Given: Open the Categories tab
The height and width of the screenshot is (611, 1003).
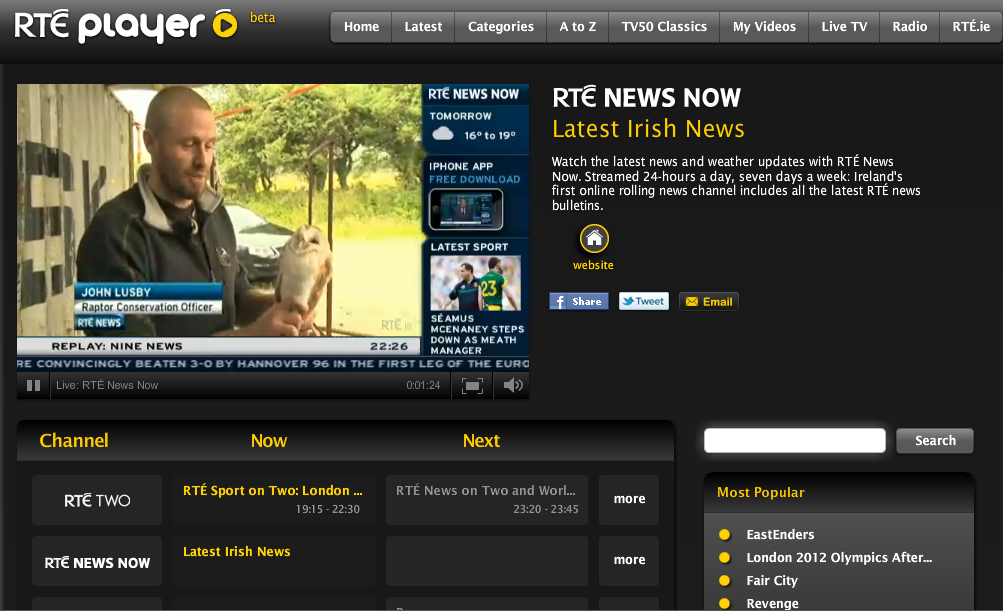Looking at the screenshot, I should tap(501, 27).
